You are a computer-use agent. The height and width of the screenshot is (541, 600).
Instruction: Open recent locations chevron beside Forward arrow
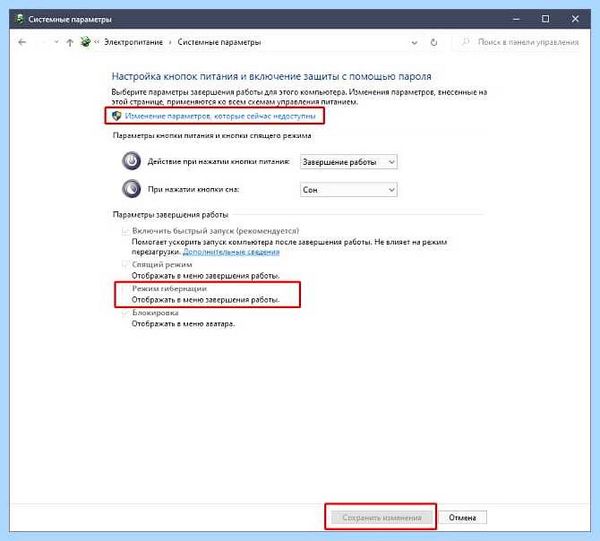click(x=56, y=42)
